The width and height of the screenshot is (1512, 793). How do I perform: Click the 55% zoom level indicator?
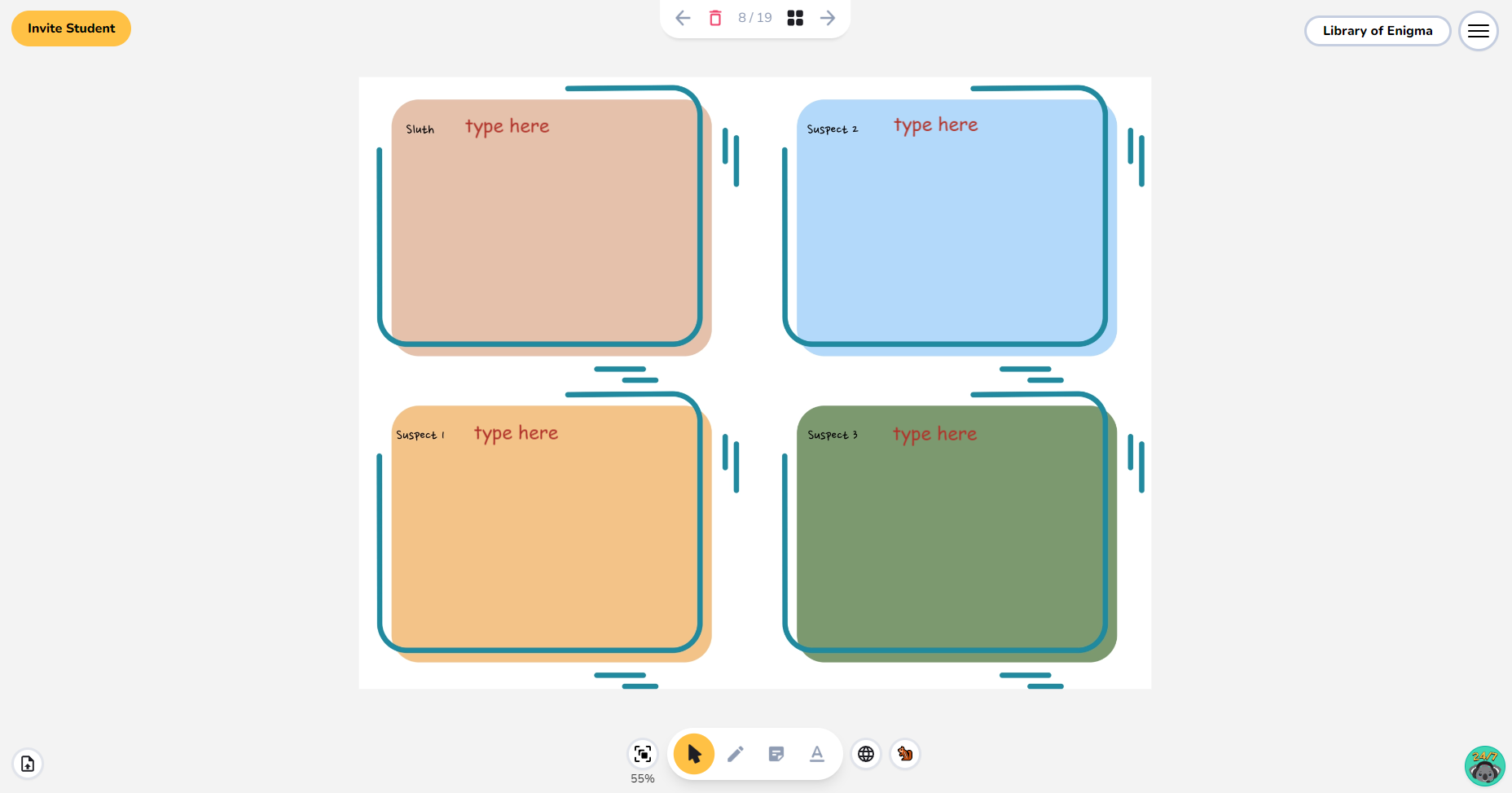click(x=642, y=778)
